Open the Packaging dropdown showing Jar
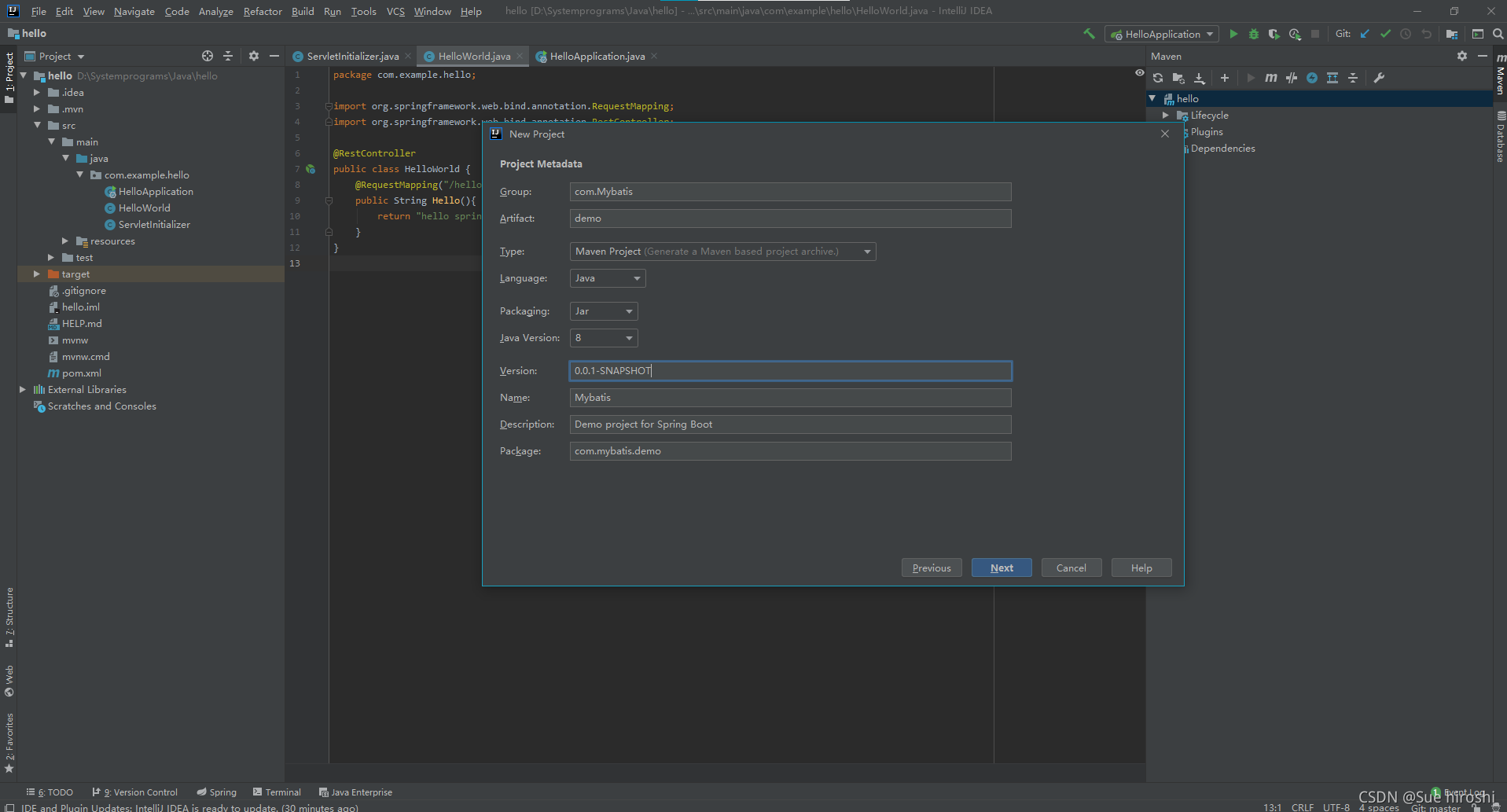 [x=604, y=311]
